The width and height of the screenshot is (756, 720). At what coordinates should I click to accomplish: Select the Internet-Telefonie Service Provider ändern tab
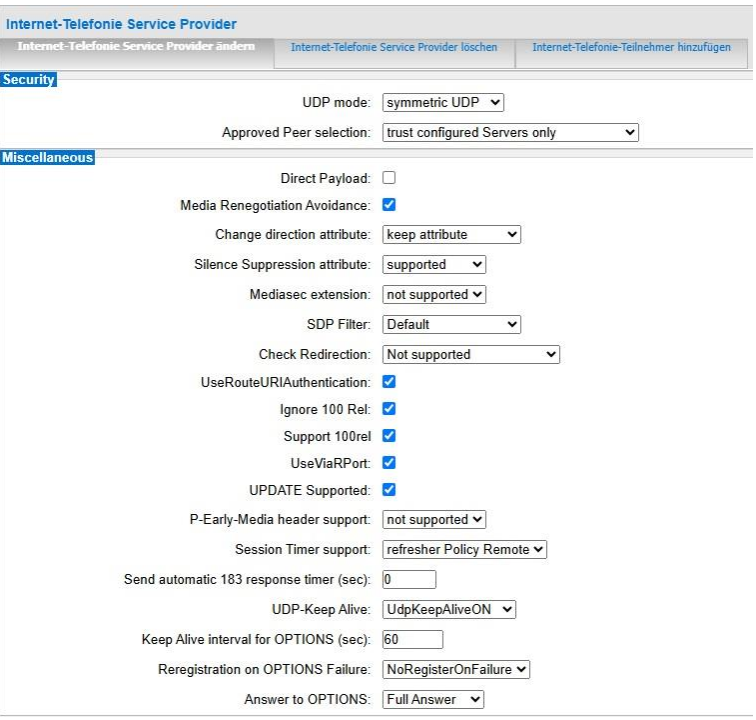coord(136,48)
